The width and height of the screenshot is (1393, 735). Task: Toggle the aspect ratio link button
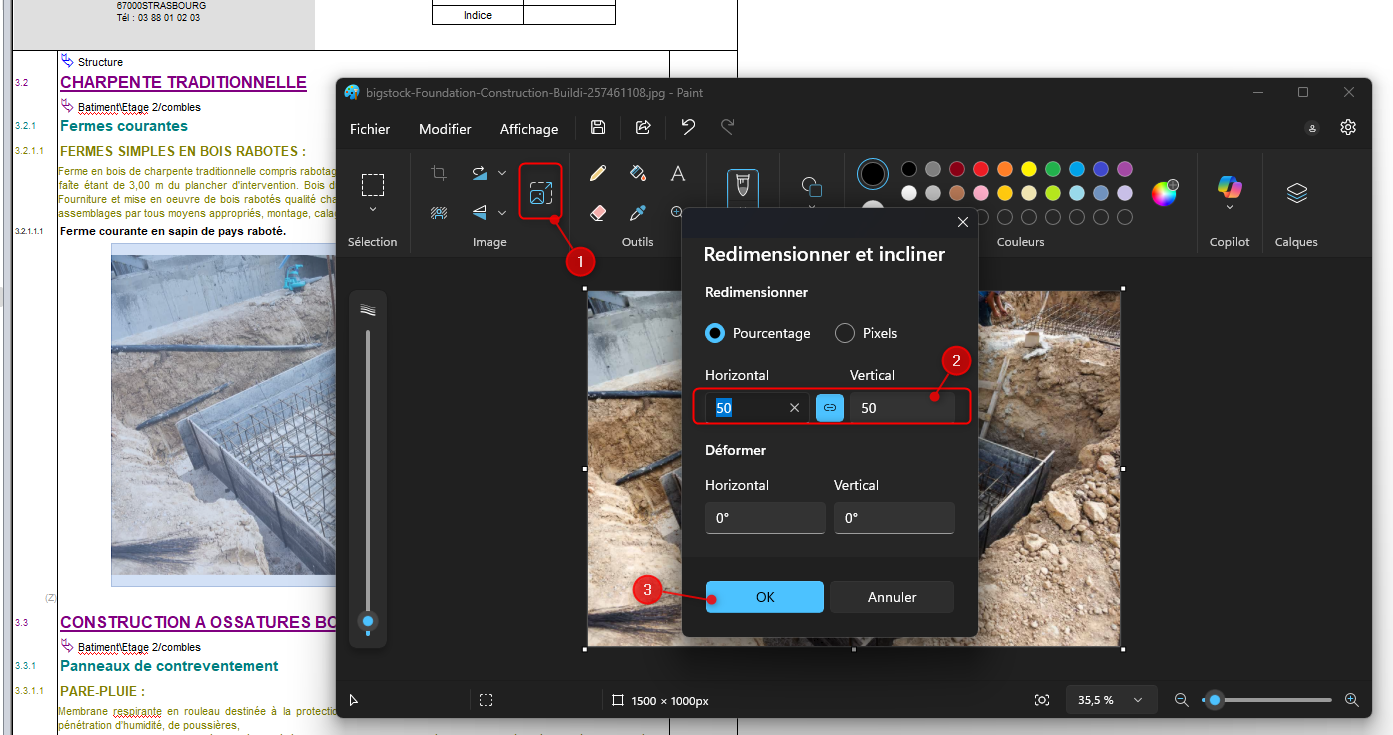click(830, 408)
